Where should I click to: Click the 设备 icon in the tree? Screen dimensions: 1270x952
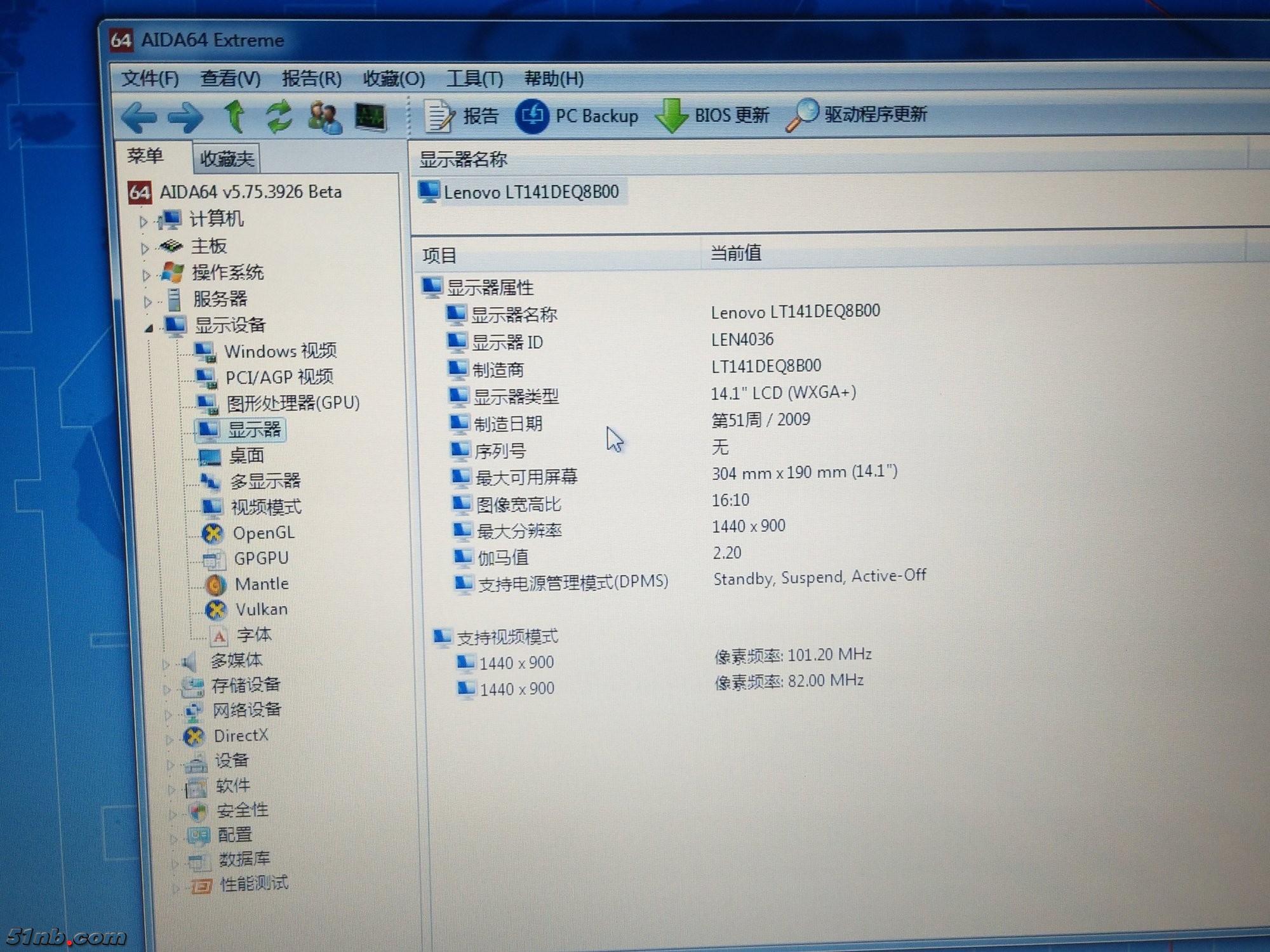pyautogui.click(x=196, y=764)
